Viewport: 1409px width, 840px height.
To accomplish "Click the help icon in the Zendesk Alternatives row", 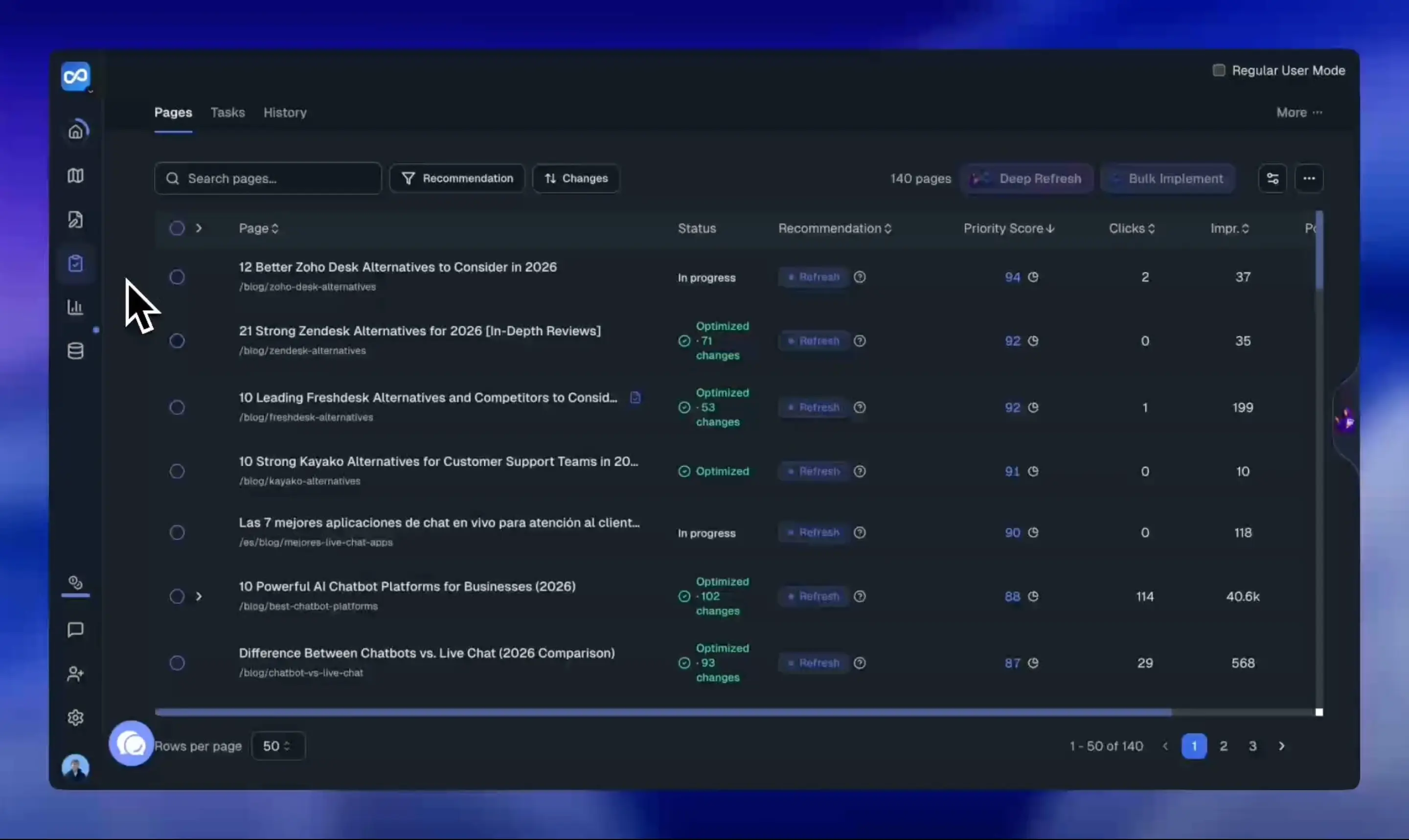I will (860, 341).
